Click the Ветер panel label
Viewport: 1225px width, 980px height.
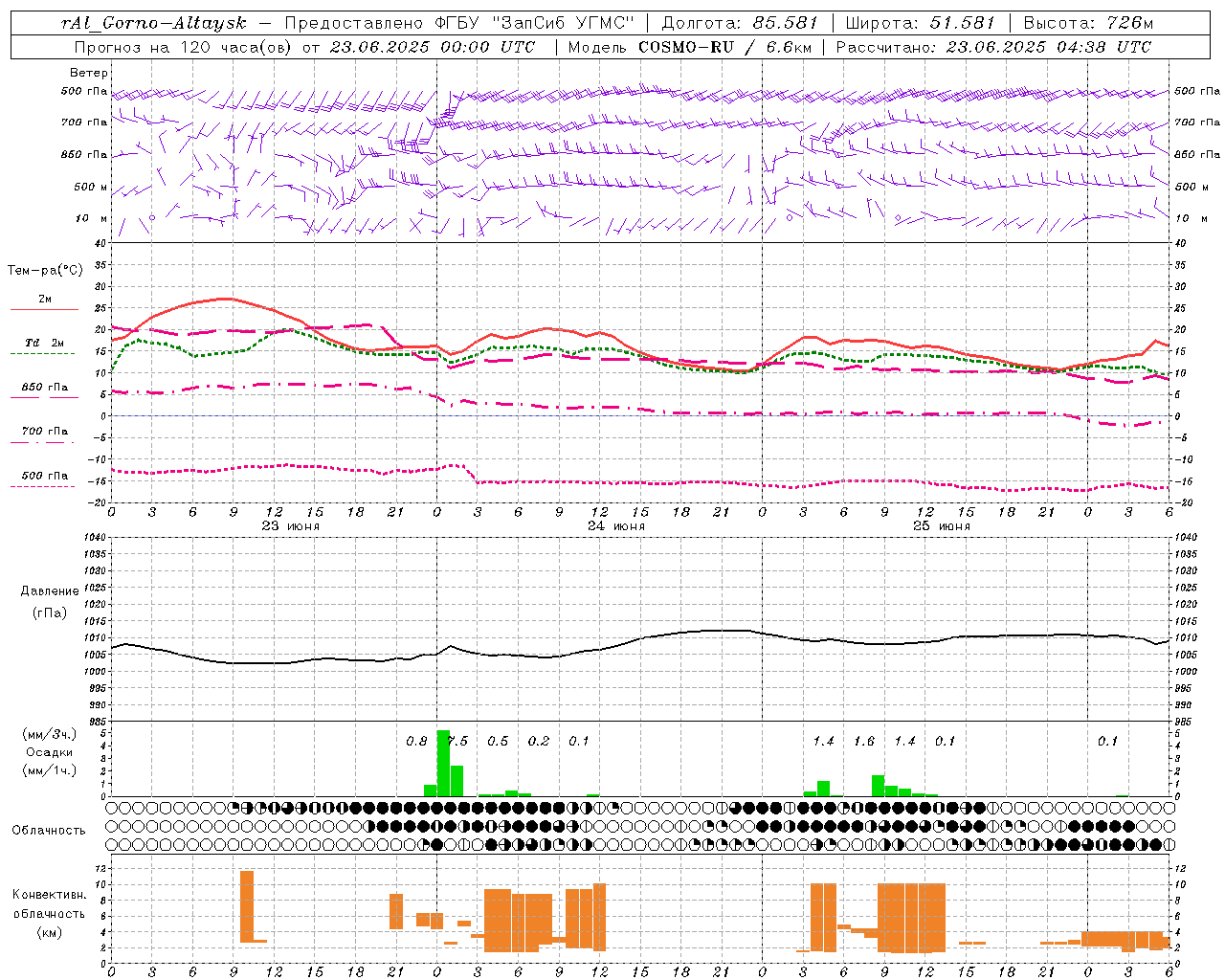coord(88,73)
